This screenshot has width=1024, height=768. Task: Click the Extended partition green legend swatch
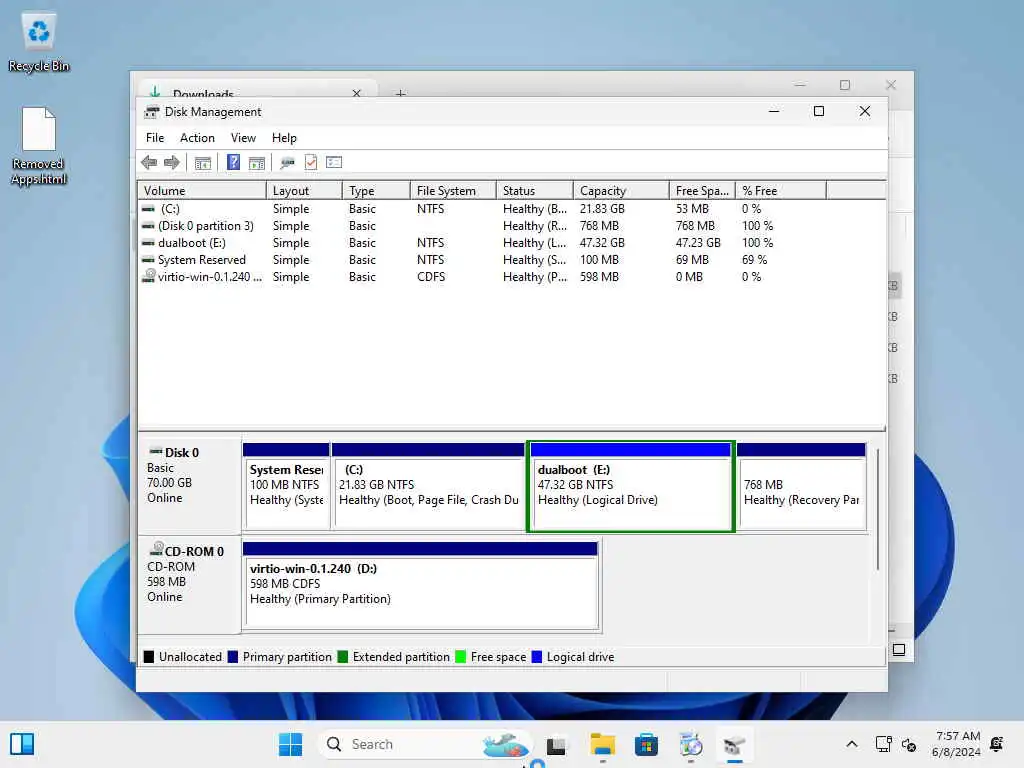click(x=343, y=657)
